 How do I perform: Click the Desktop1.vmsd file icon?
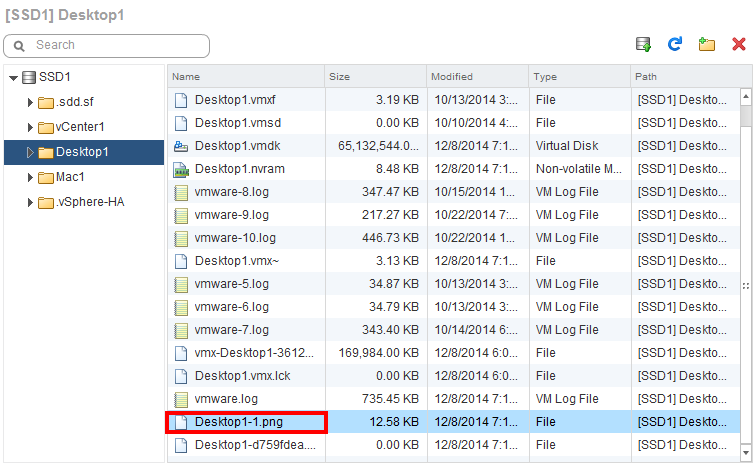tap(181, 123)
